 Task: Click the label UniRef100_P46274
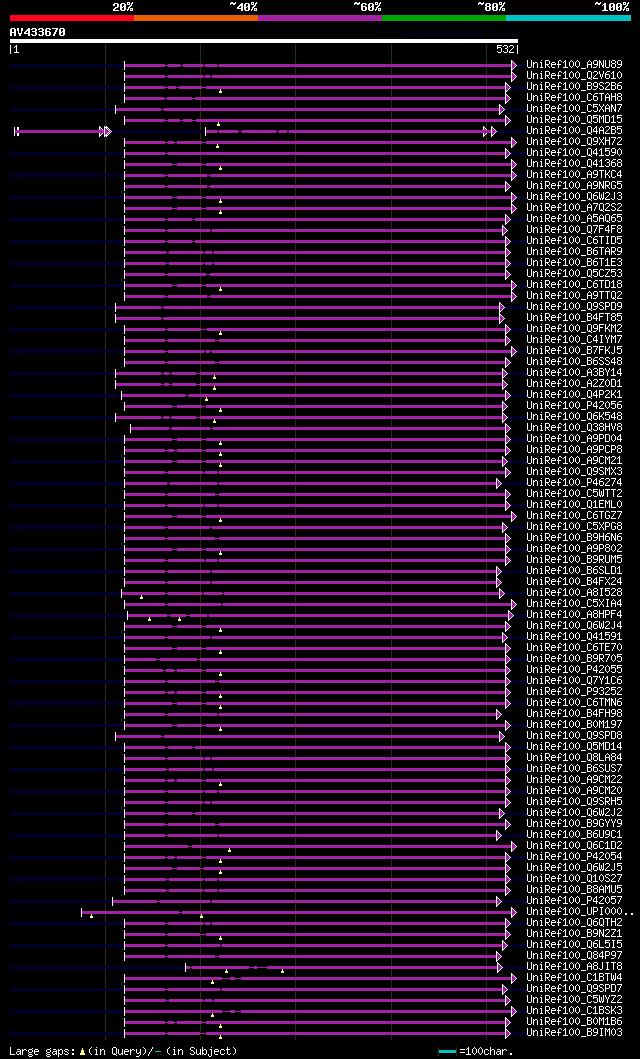coord(575,482)
